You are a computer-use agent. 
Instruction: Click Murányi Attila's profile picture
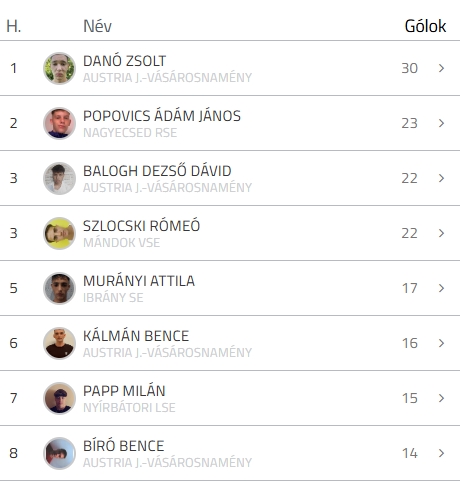click(59, 288)
